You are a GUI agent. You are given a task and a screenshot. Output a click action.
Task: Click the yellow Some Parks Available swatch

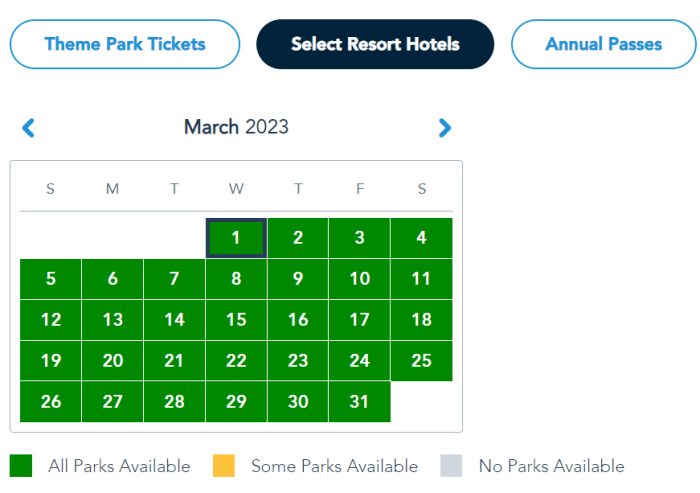(x=224, y=466)
